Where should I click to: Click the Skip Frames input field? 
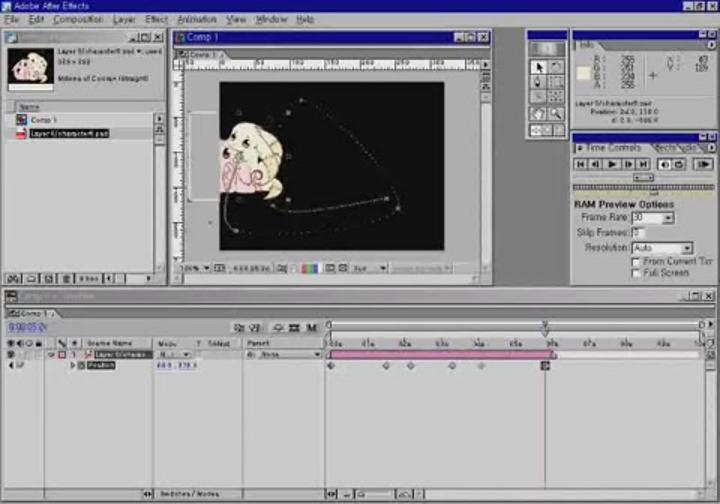[x=638, y=233]
